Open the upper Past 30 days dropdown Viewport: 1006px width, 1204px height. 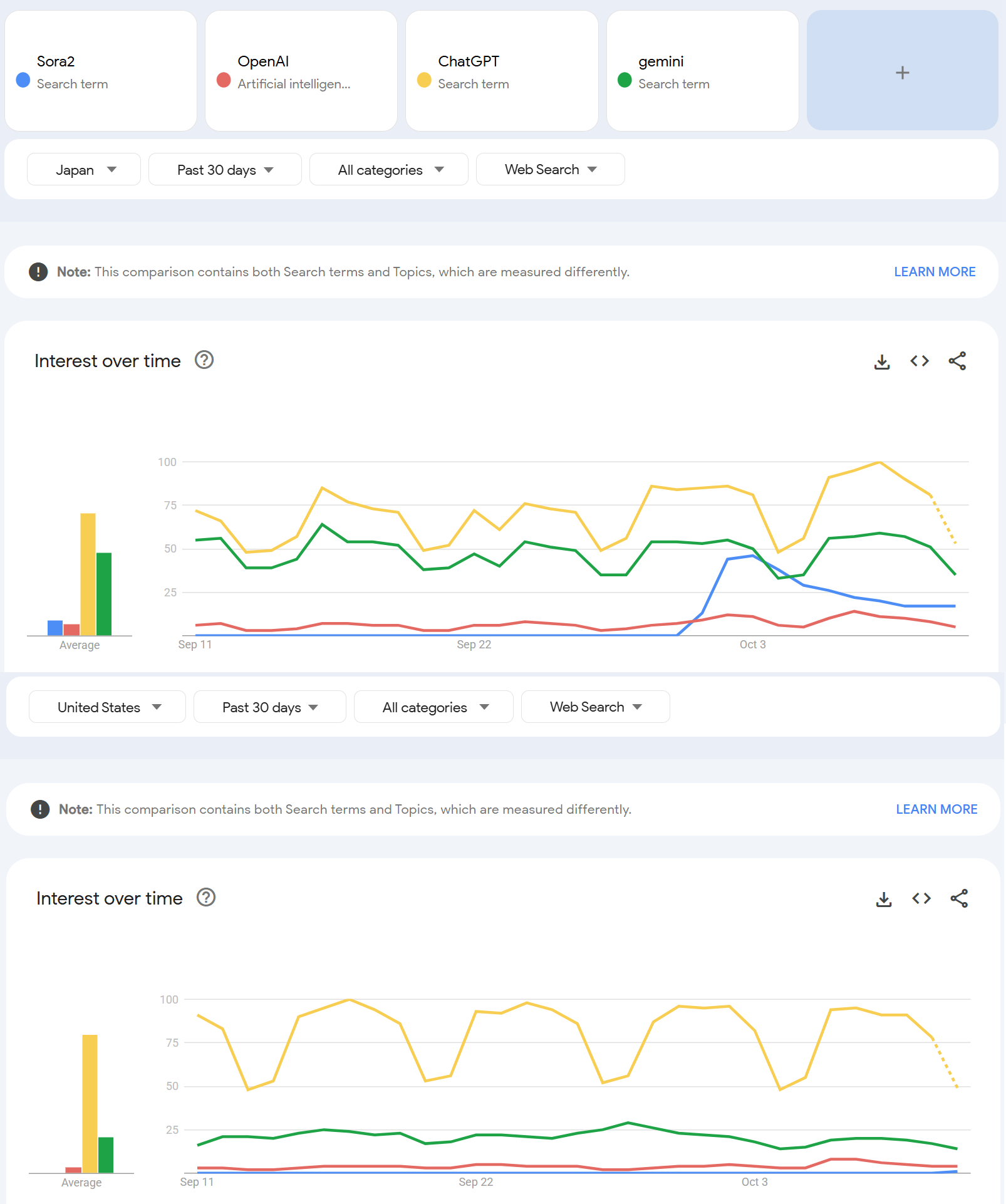[225, 170]
